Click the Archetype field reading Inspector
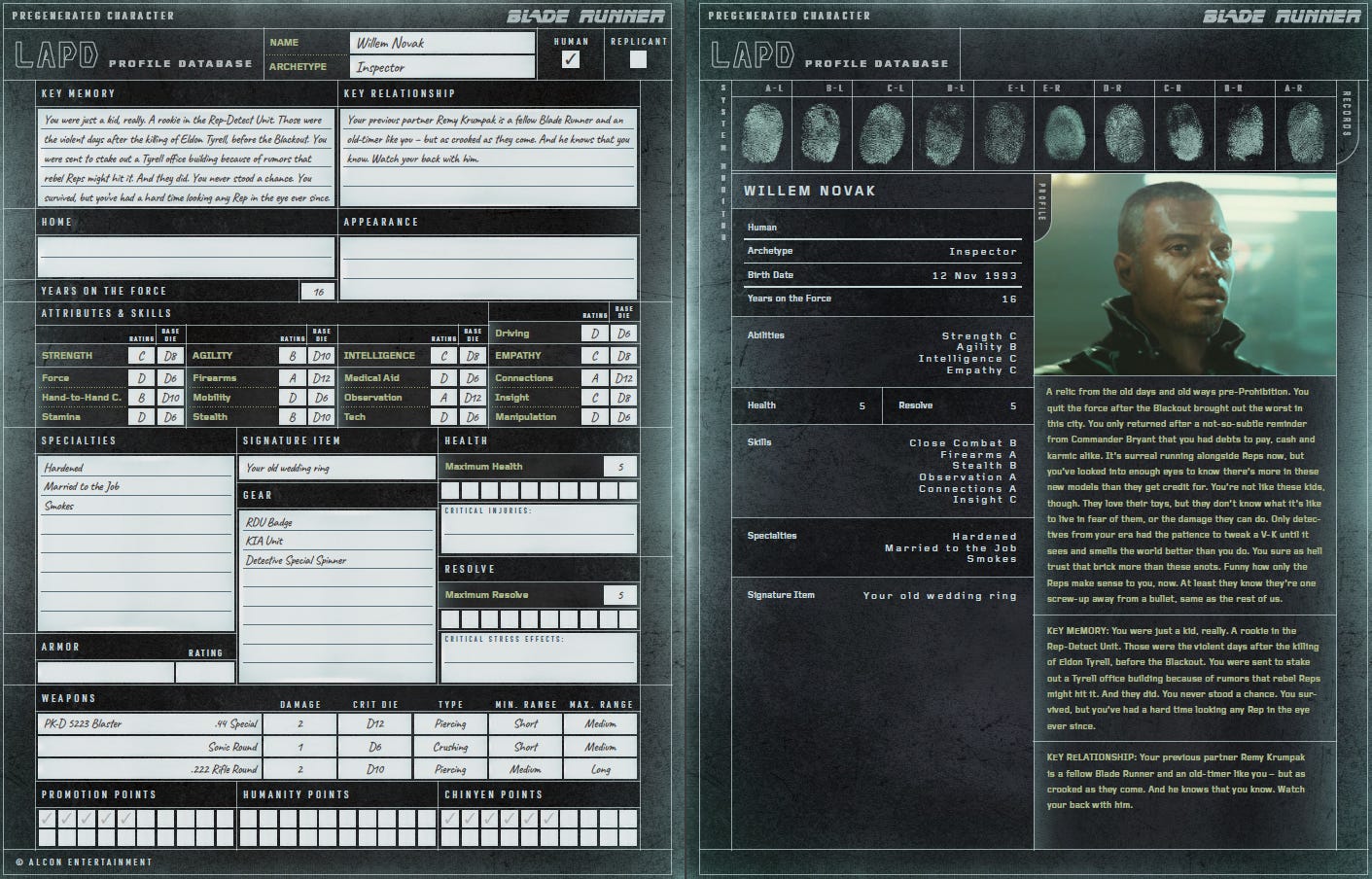Screen dimensions: 1372x879 (442, 67)
